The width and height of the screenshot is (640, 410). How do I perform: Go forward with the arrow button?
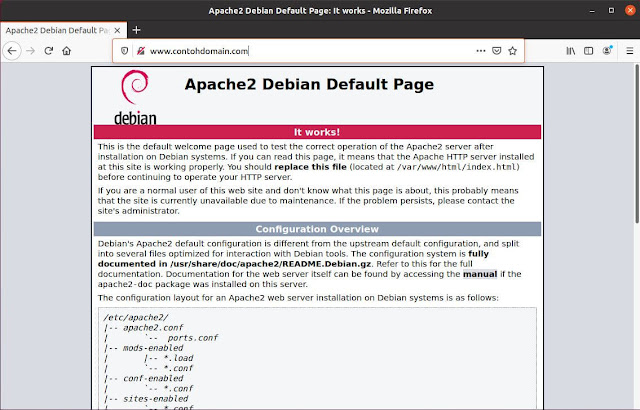[x=30, y=51]
